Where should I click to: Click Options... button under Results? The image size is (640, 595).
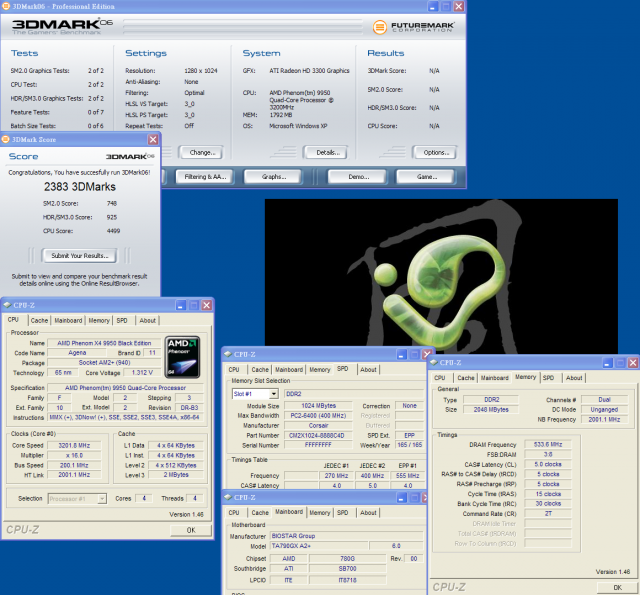coord(435,152)
